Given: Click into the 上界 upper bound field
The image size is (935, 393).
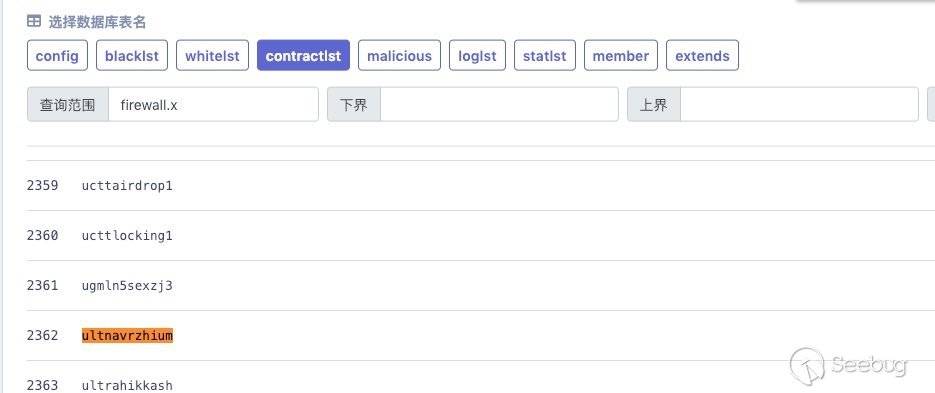Looking at the screenshot, I should [x=799, y=105].
